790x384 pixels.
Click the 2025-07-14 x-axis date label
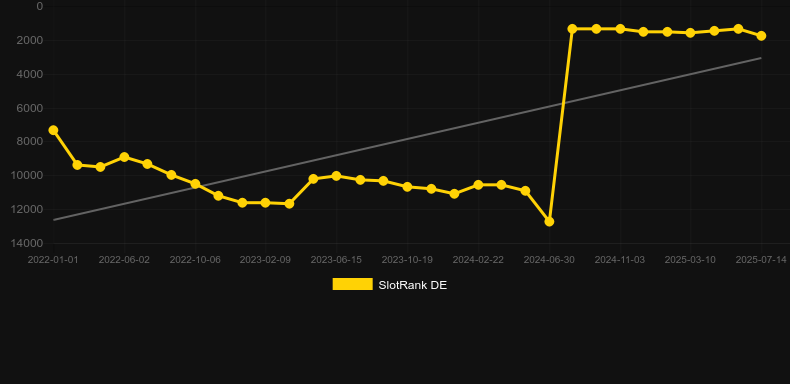[761, 260]
